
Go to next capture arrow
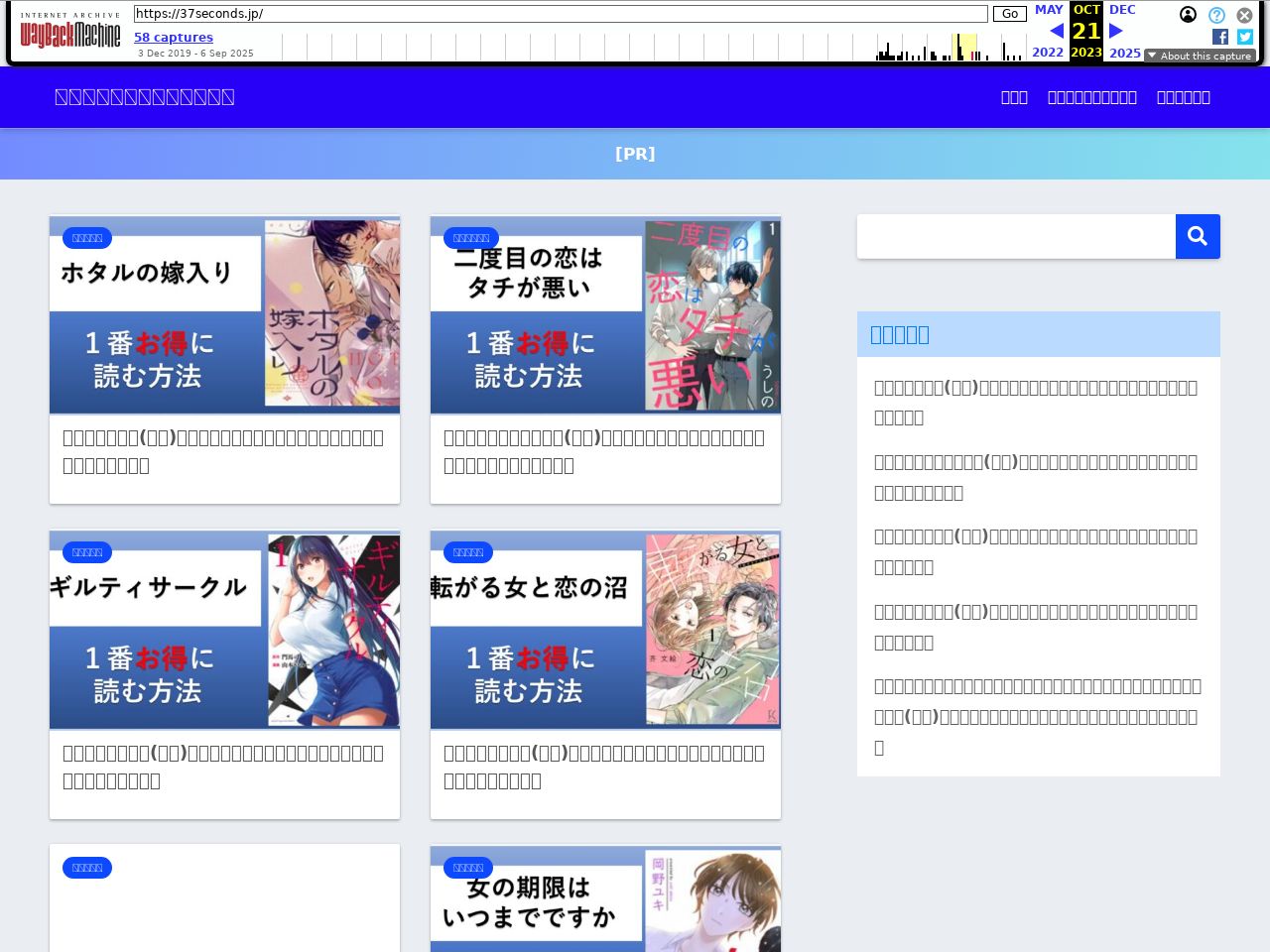pos(1116,31)
